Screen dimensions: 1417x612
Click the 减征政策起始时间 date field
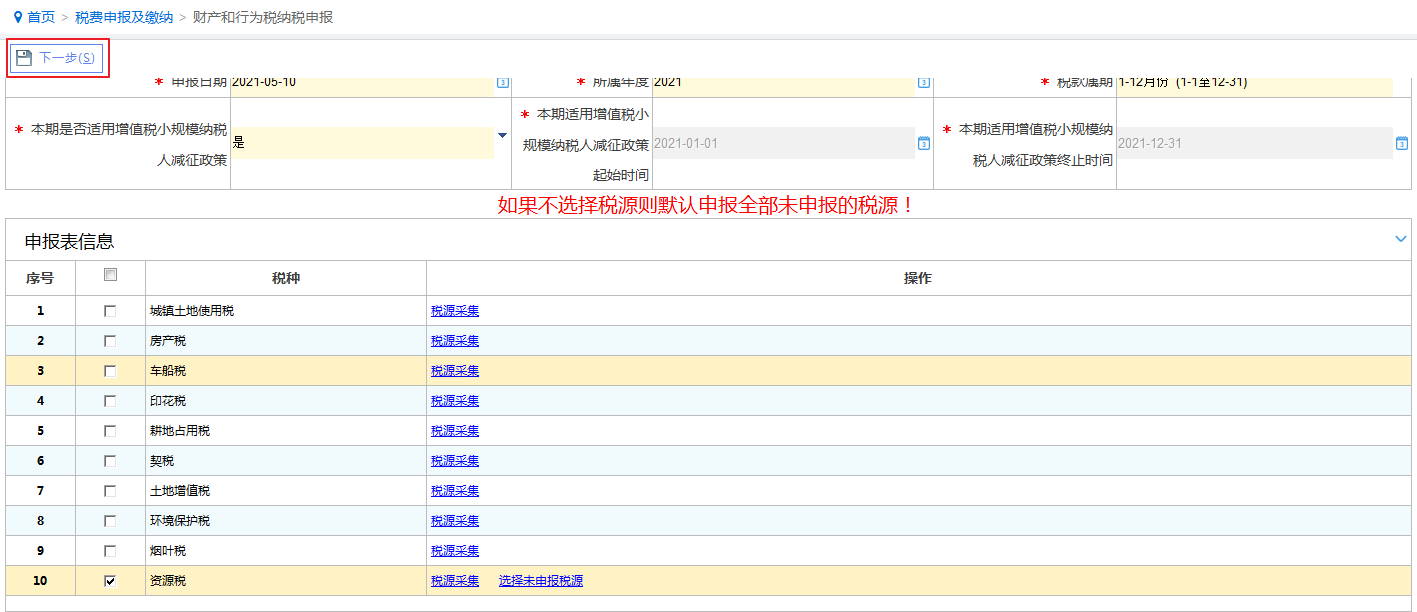pos(782,144)
